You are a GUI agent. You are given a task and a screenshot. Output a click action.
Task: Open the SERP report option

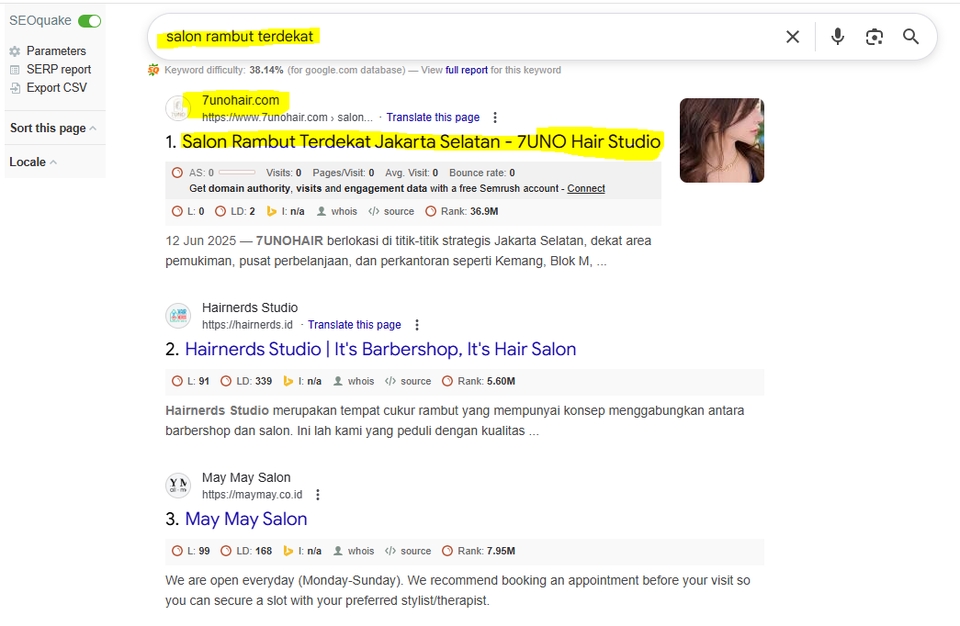pos(59,69)
